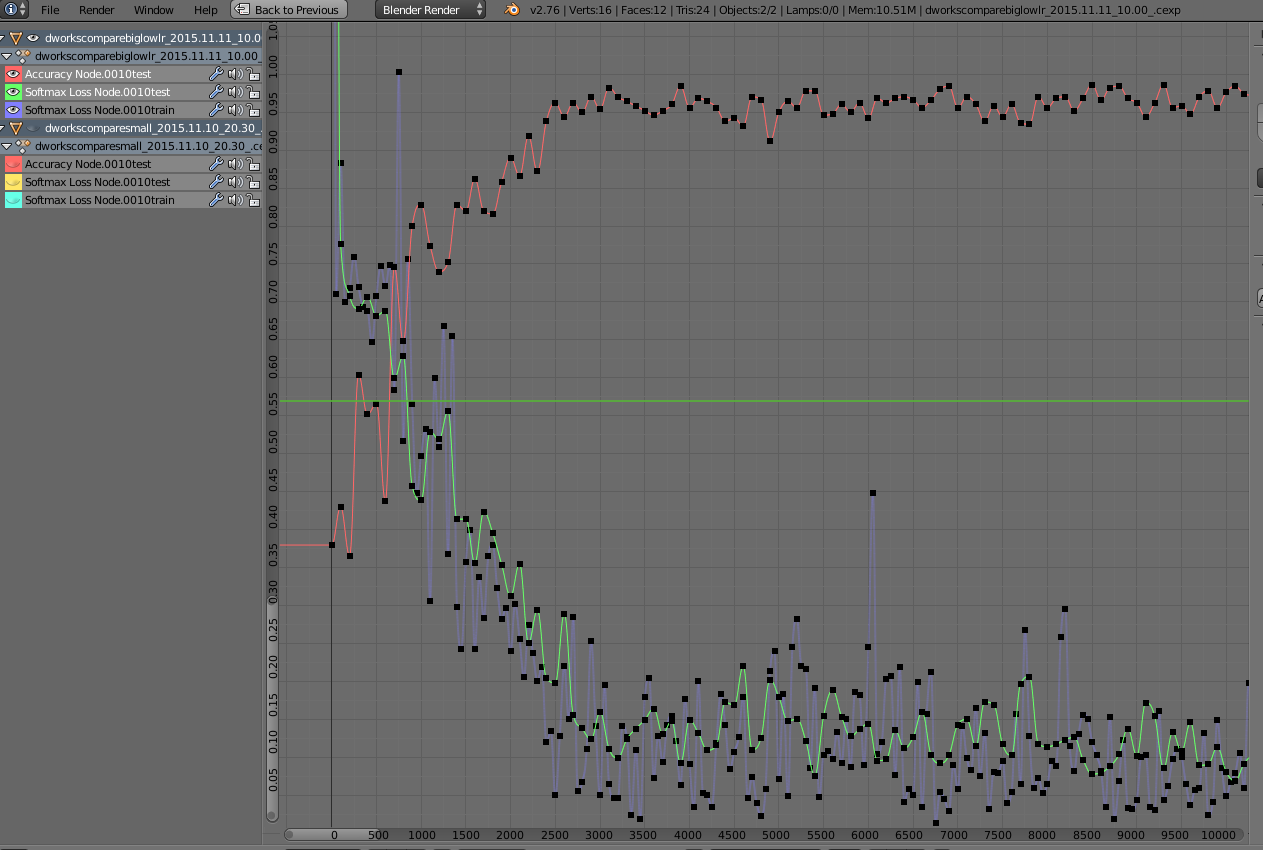Toggle visibility of dworkscomparebiglowlr object

33,38
